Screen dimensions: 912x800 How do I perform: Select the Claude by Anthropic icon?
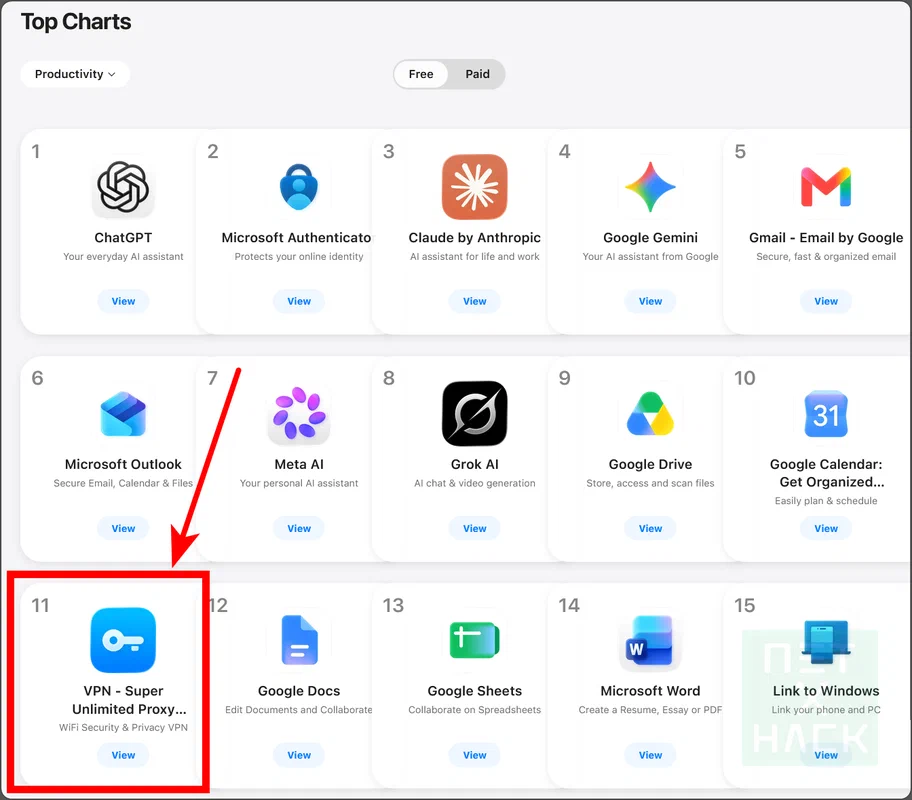[x=475, y=187]
